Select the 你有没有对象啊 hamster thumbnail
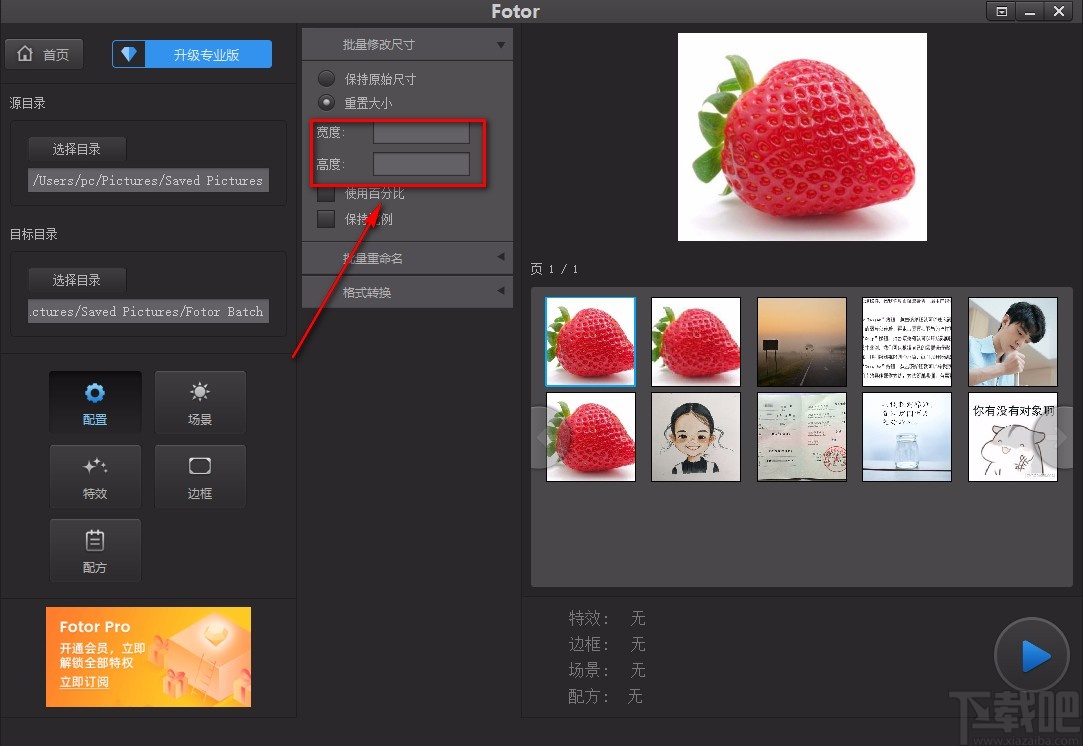 click(1013, 437)
